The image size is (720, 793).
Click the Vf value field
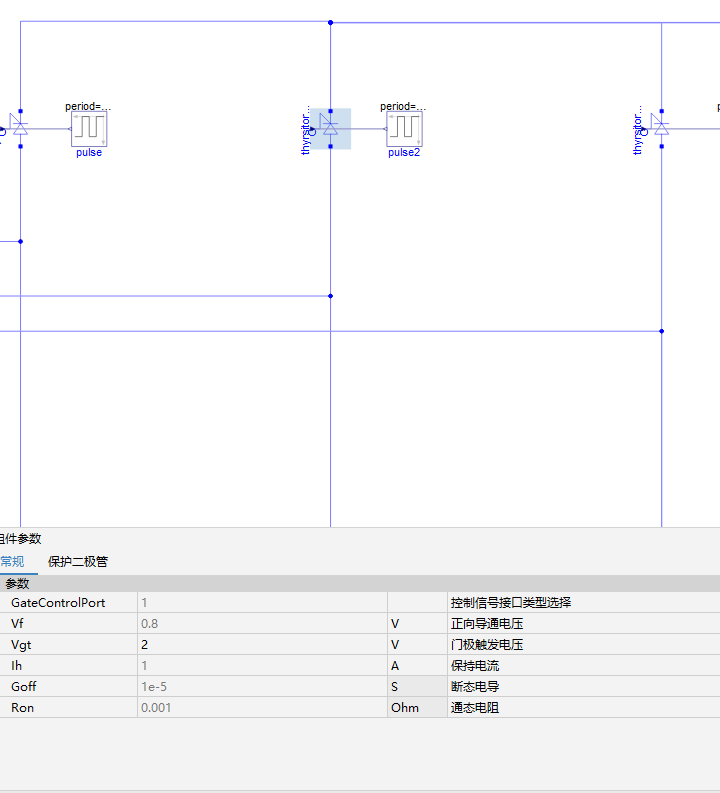tap(262, 624)
